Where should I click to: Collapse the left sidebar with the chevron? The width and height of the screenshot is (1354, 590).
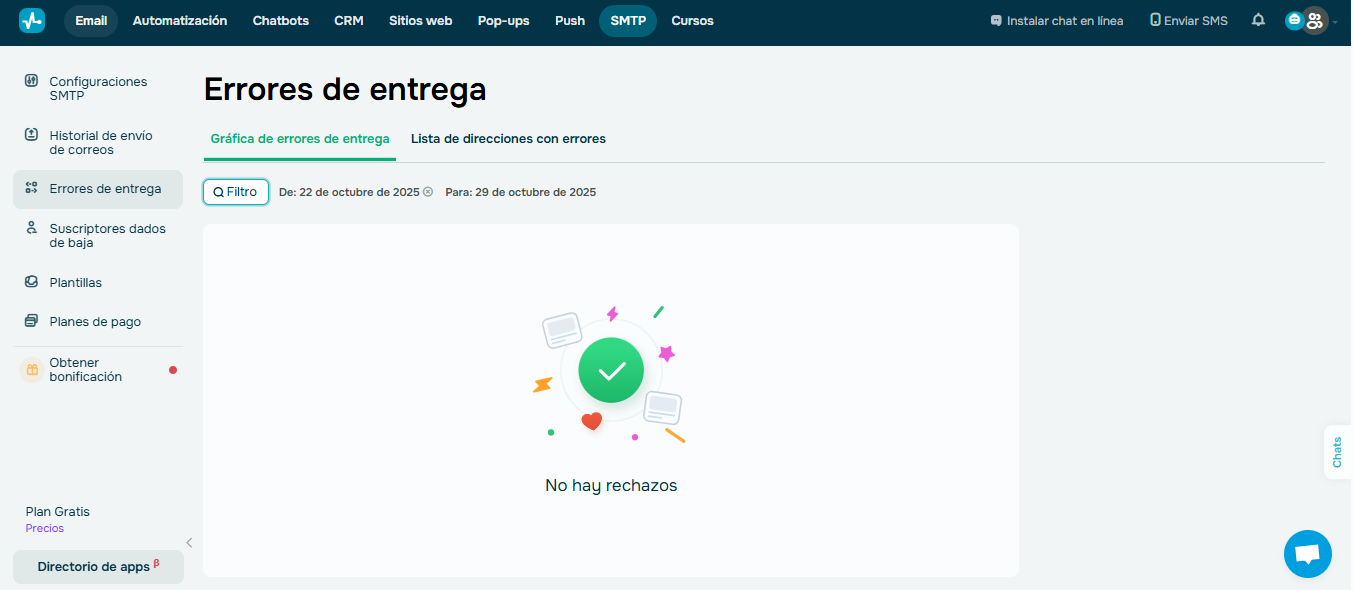[189, 542]
